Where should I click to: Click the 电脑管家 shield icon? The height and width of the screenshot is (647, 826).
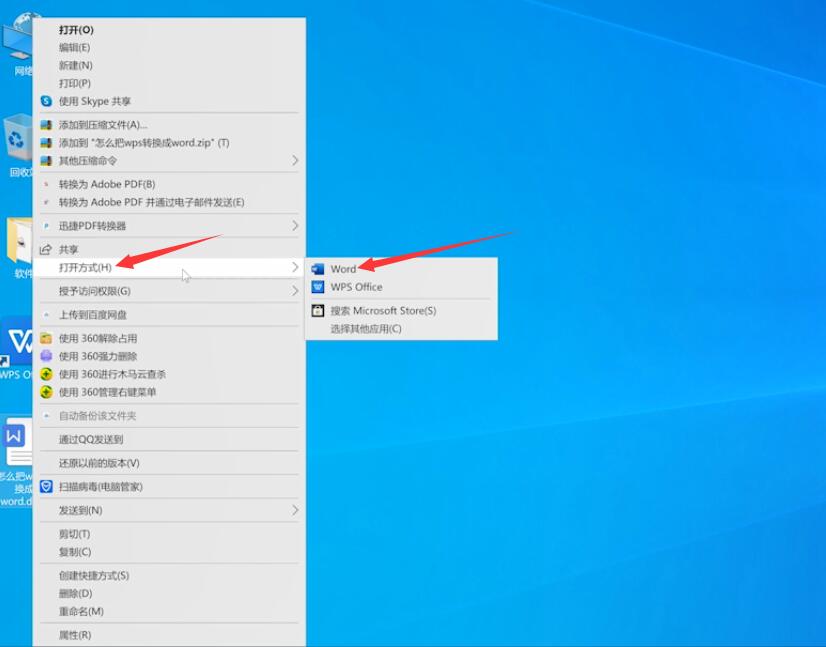[46, 486]
